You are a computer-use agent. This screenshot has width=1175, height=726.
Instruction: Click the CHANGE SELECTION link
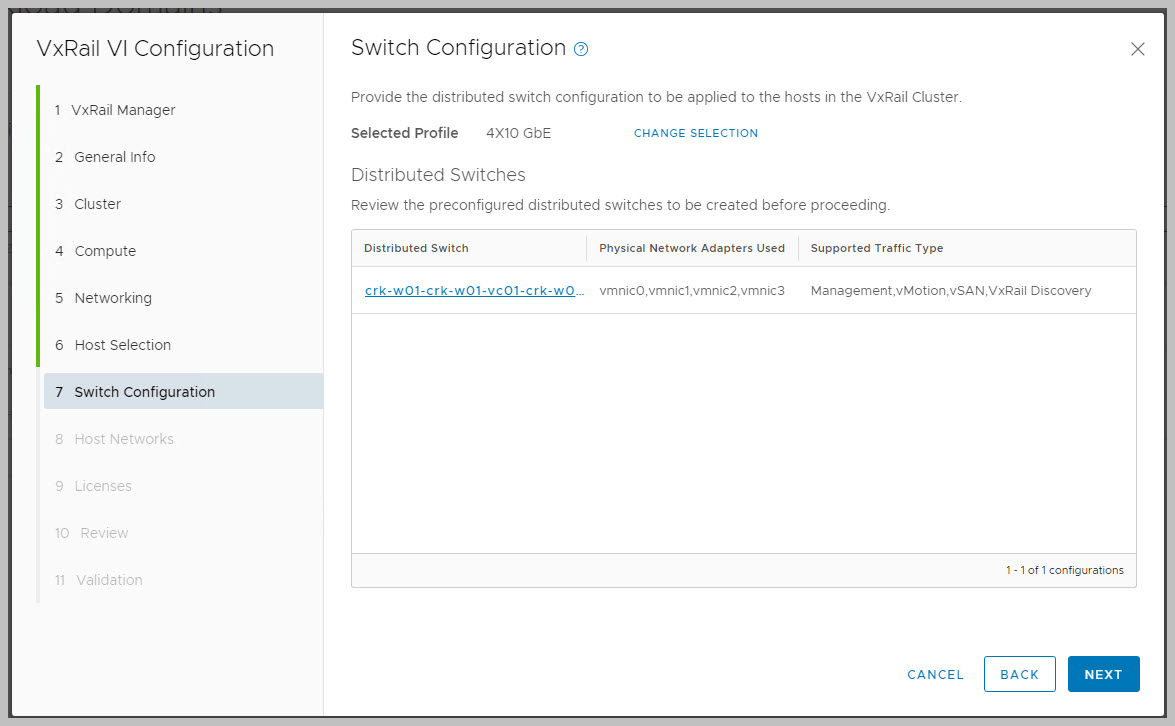(x=696, y=133)
